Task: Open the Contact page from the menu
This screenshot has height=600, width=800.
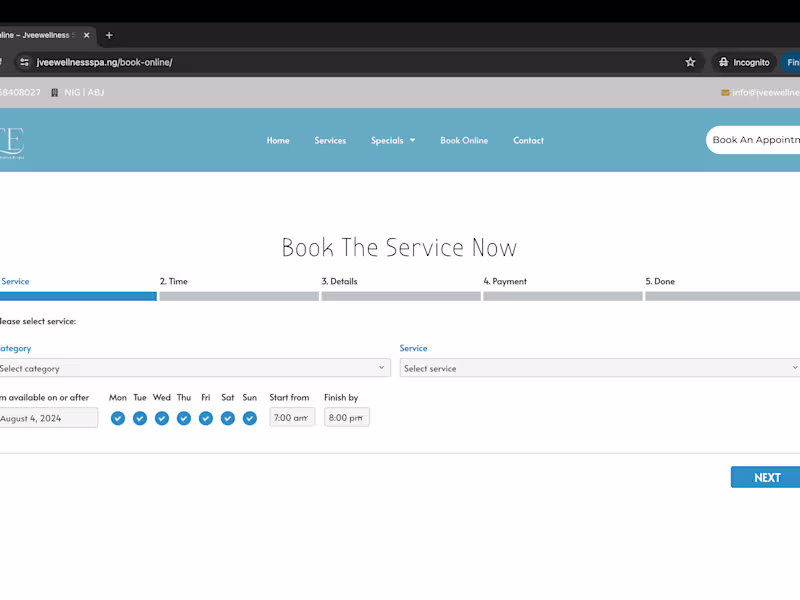Action: 528,140
